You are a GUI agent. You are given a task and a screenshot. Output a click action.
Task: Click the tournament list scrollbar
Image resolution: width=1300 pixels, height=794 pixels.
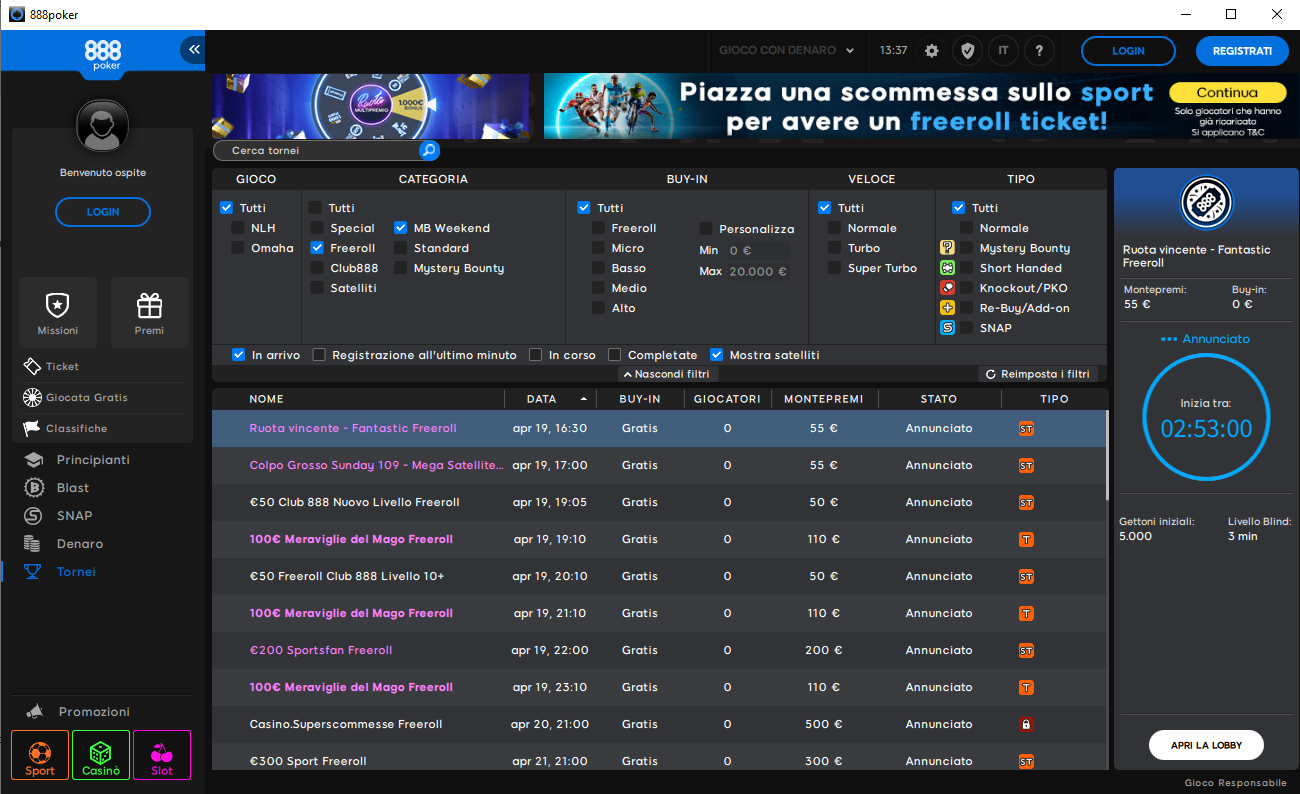[1107, 455]
